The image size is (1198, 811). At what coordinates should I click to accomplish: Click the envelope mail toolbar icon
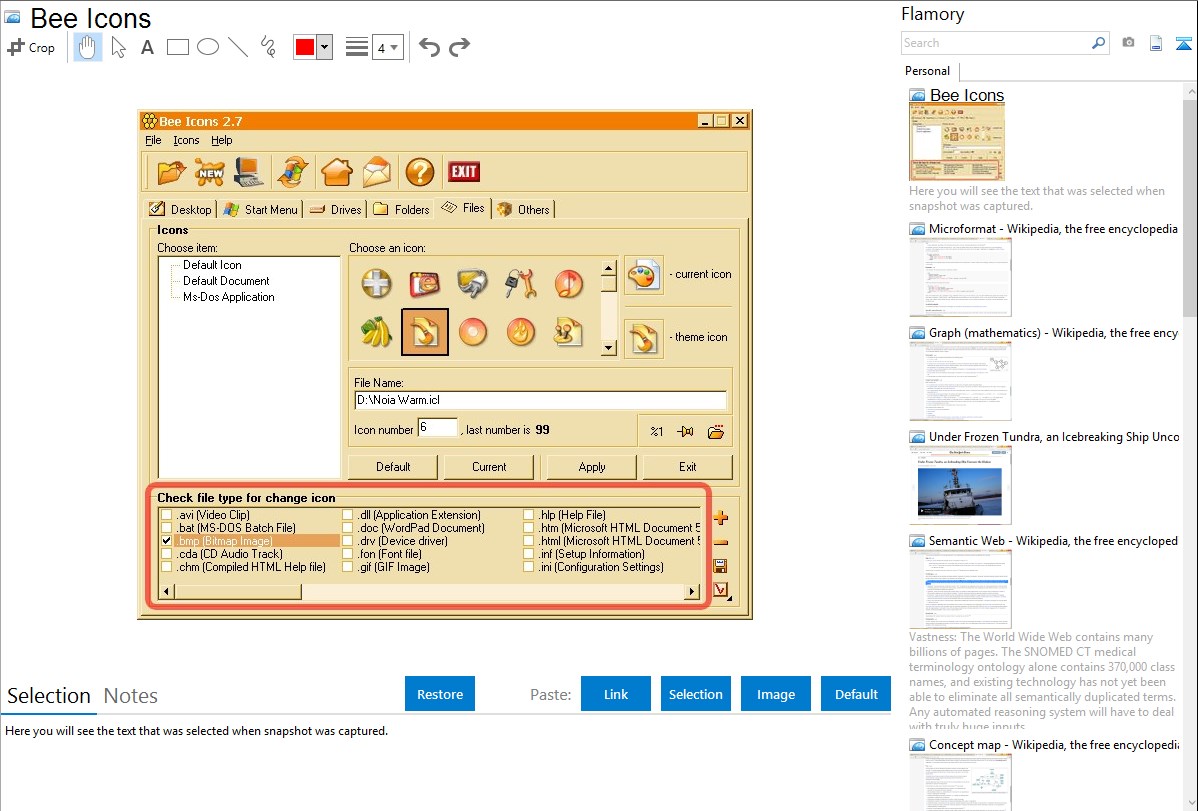click(x=377, y=172)
